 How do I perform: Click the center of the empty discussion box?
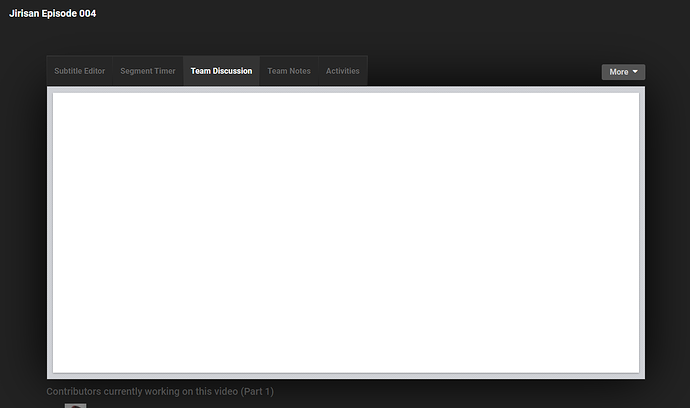coord(345,233)
